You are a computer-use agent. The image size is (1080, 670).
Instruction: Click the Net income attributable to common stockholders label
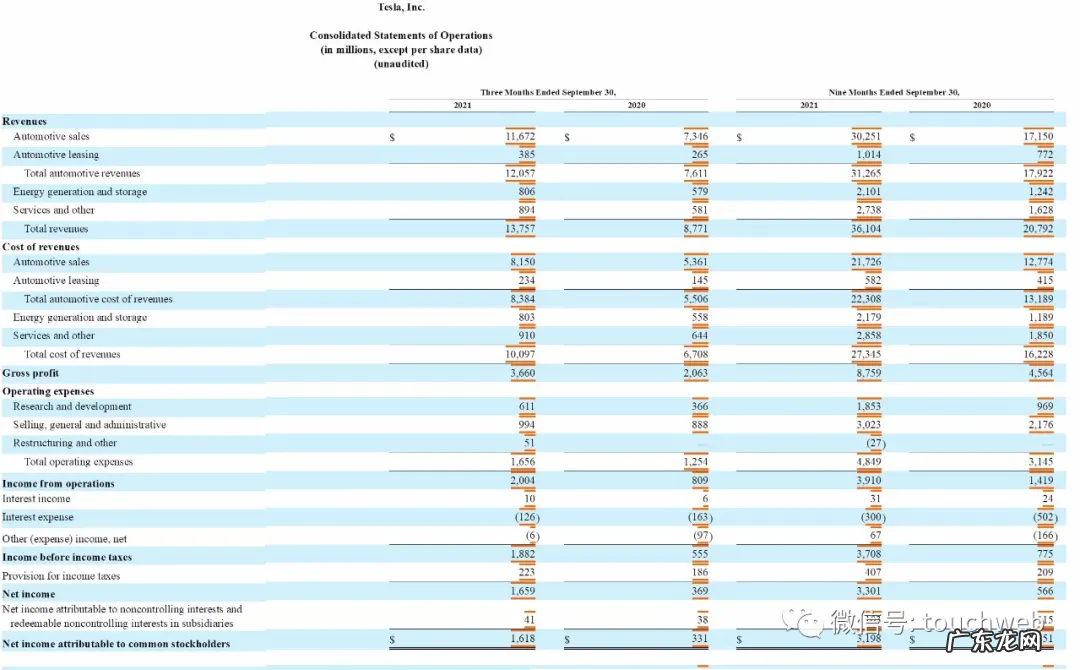coord(116,644)
